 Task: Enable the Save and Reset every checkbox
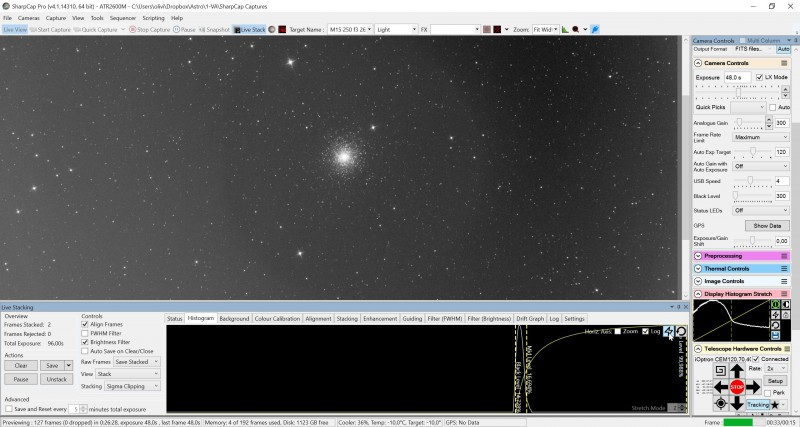pyautogui.click(x=9, y=409)
